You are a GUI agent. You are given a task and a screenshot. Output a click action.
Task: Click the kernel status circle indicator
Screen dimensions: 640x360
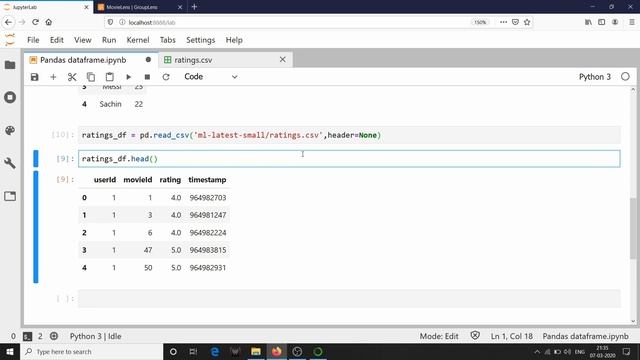pos(625,77)
